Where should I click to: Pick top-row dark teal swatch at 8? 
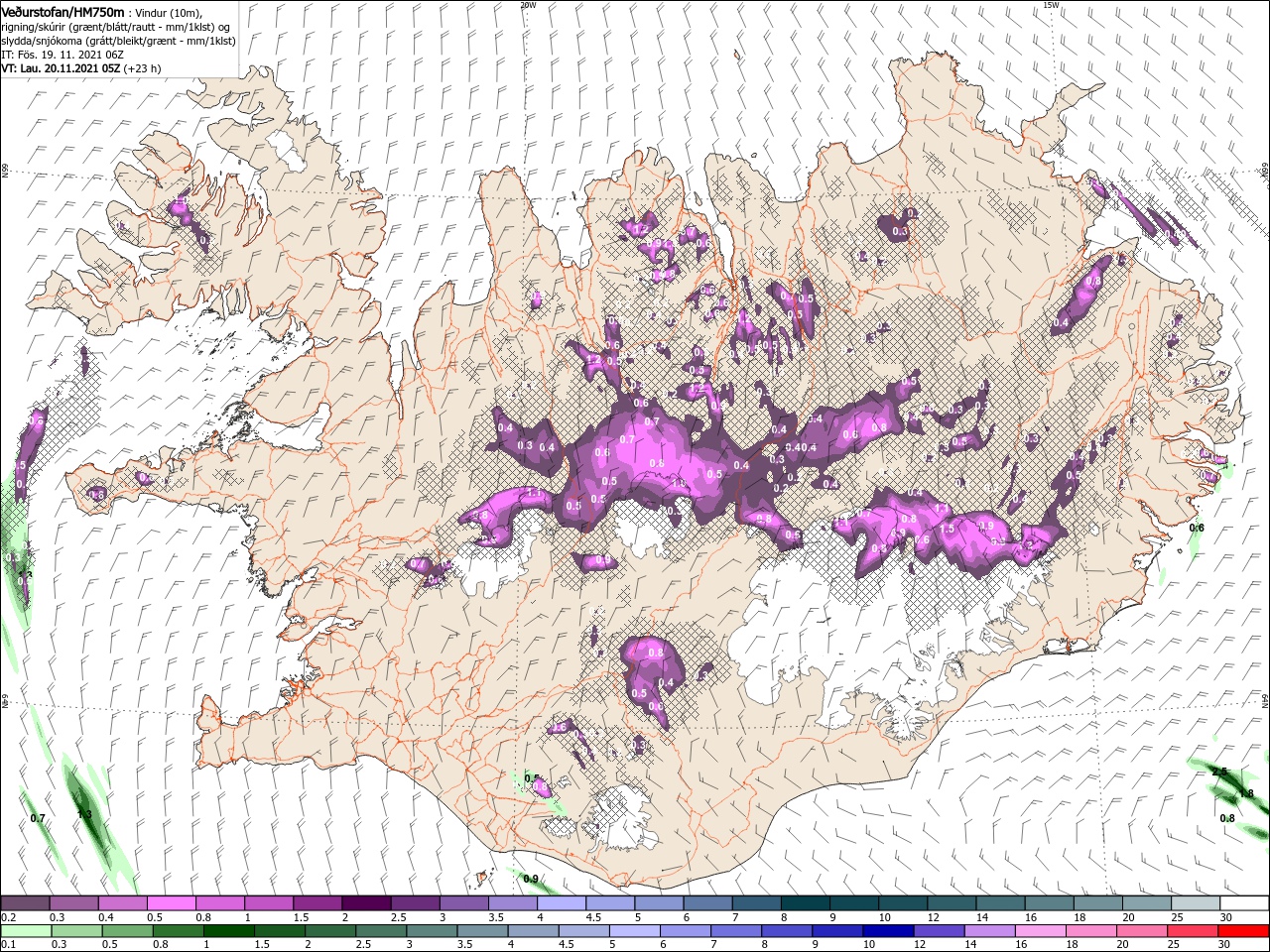point(806,903)
